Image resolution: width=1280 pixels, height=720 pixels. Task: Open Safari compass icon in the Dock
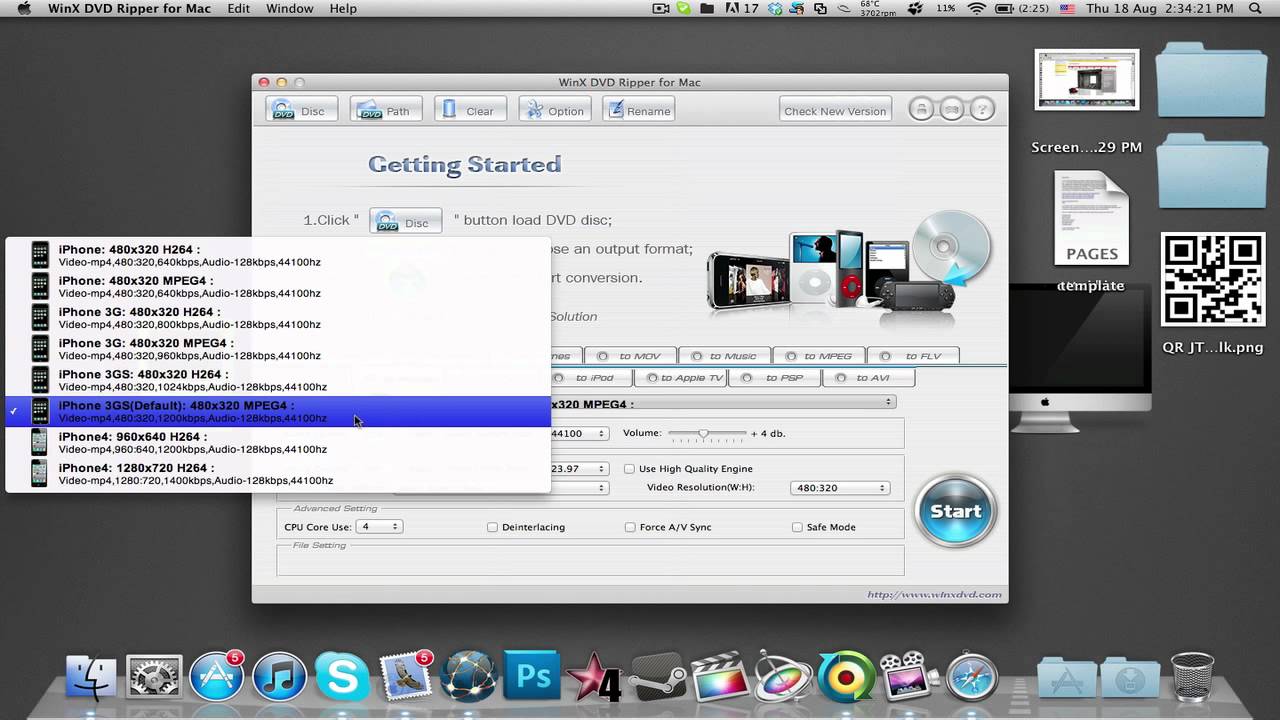pos(971,677)
